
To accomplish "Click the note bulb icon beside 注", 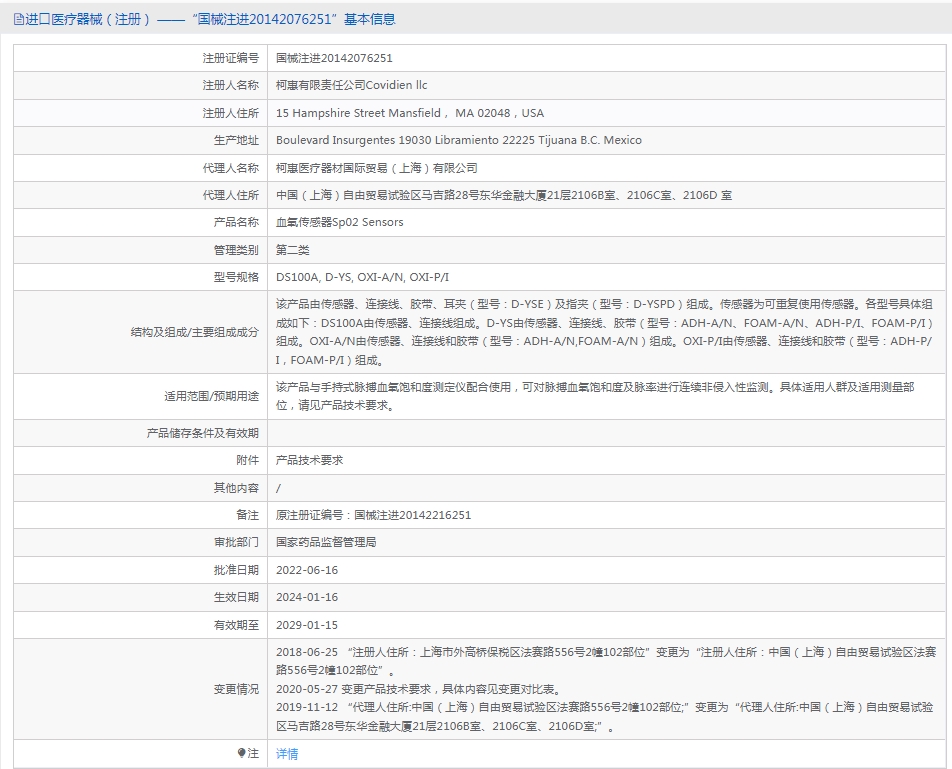I will pos(241,753).
